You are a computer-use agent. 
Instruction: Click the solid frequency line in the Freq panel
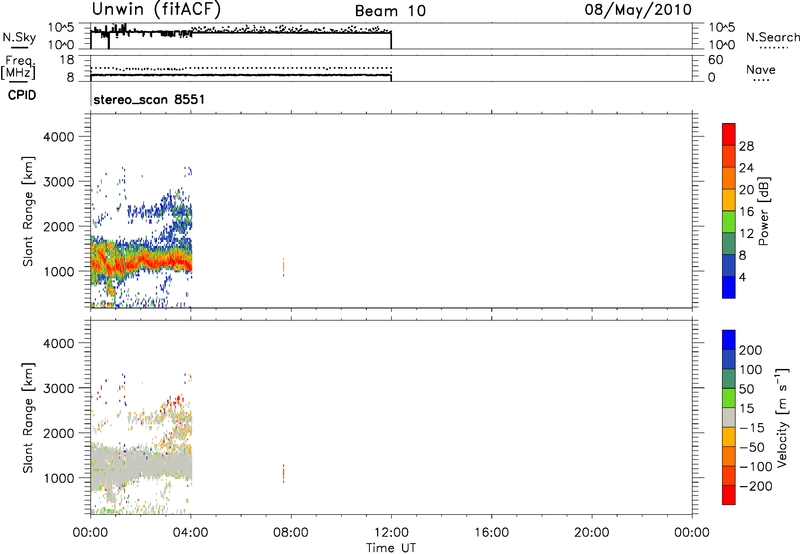click(241, 75)
